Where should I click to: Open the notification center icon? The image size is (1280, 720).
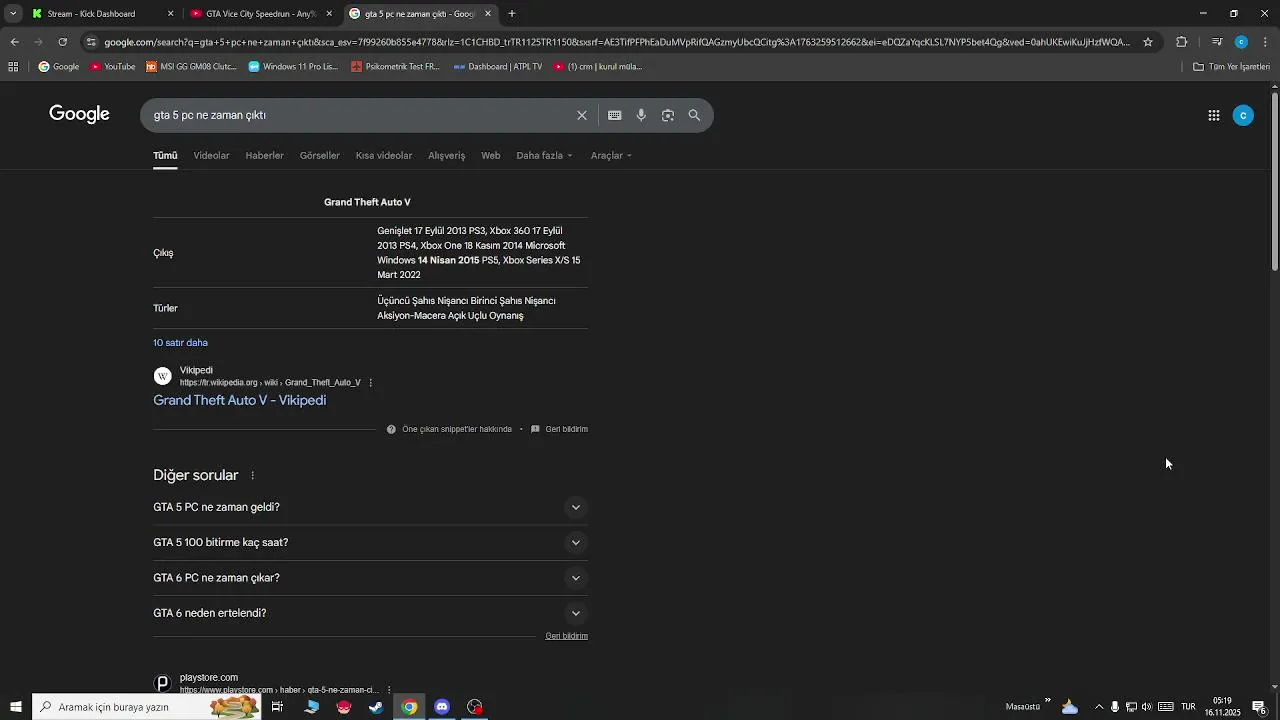pos(1259,707)
